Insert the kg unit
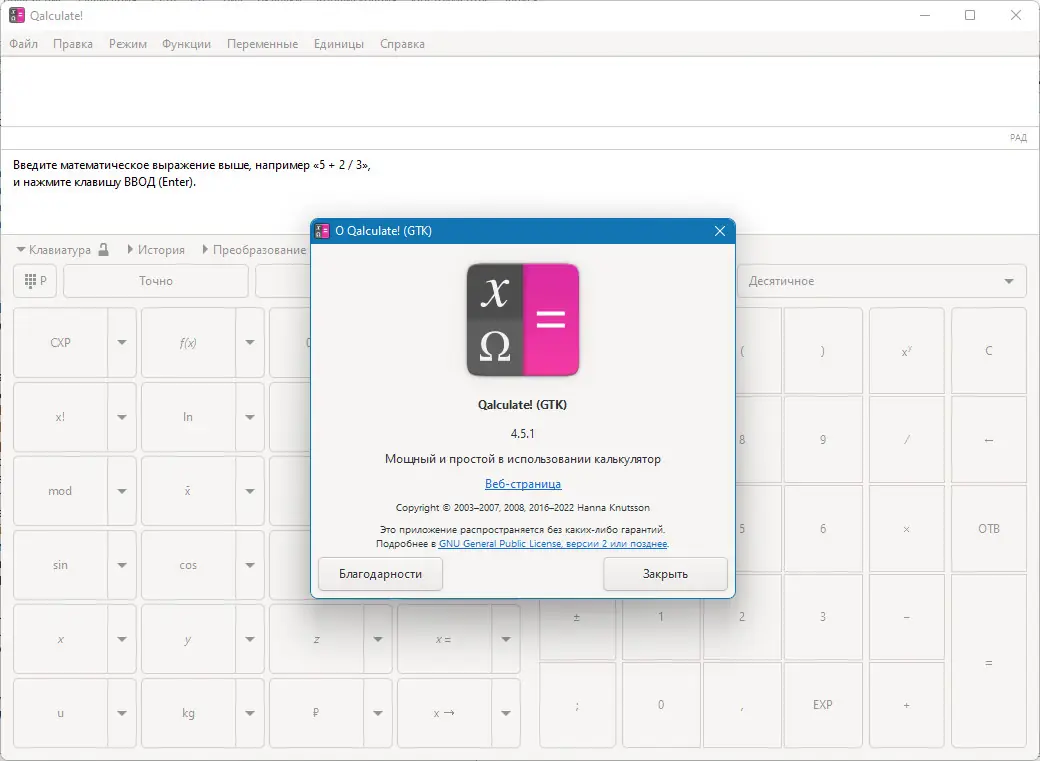This screenshot has height=761, width=1040. coord(188,713)
